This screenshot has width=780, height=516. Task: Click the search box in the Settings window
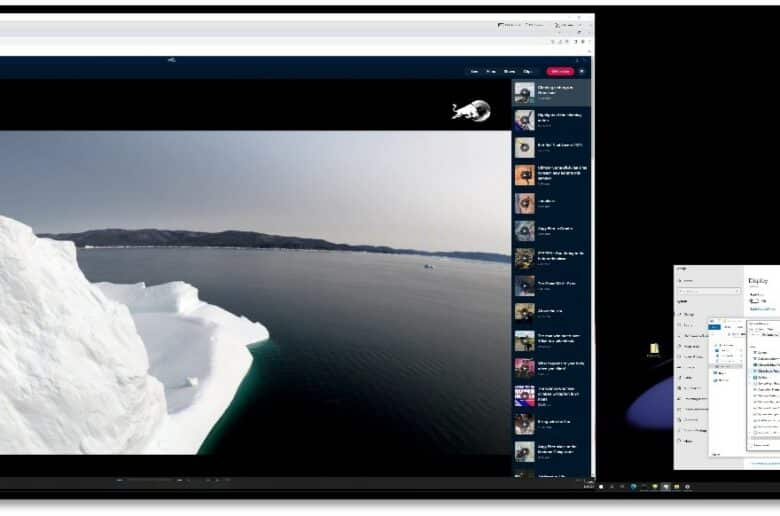click(709, 291)
